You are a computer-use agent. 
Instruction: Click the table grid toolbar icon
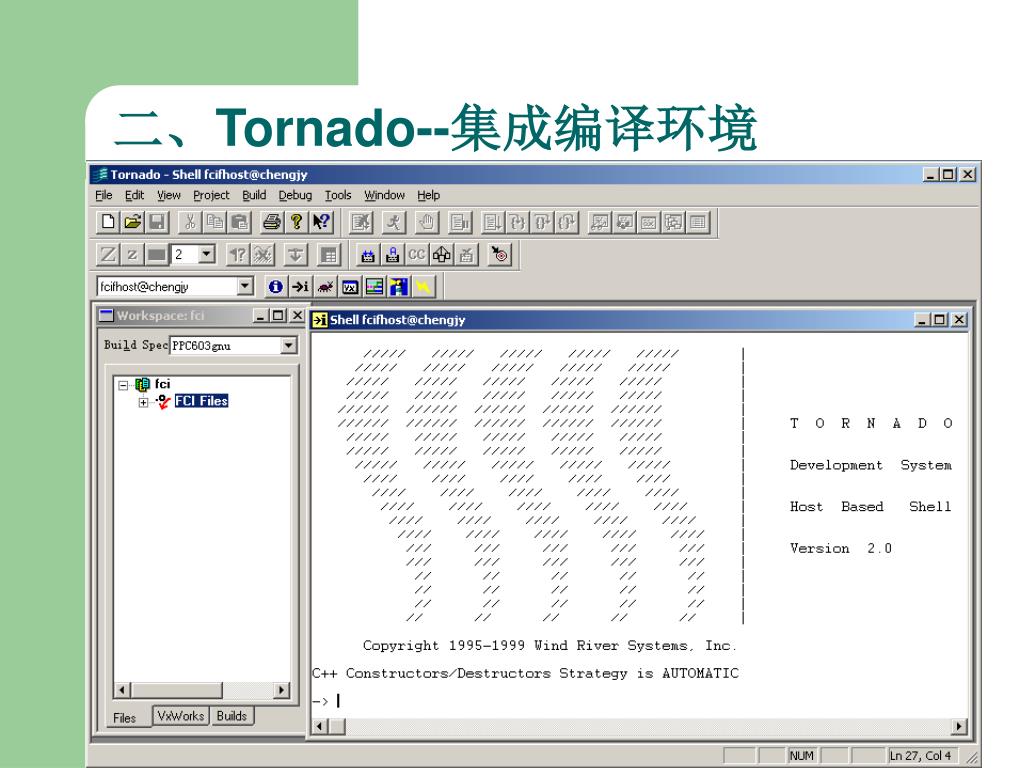pos(328,255)
